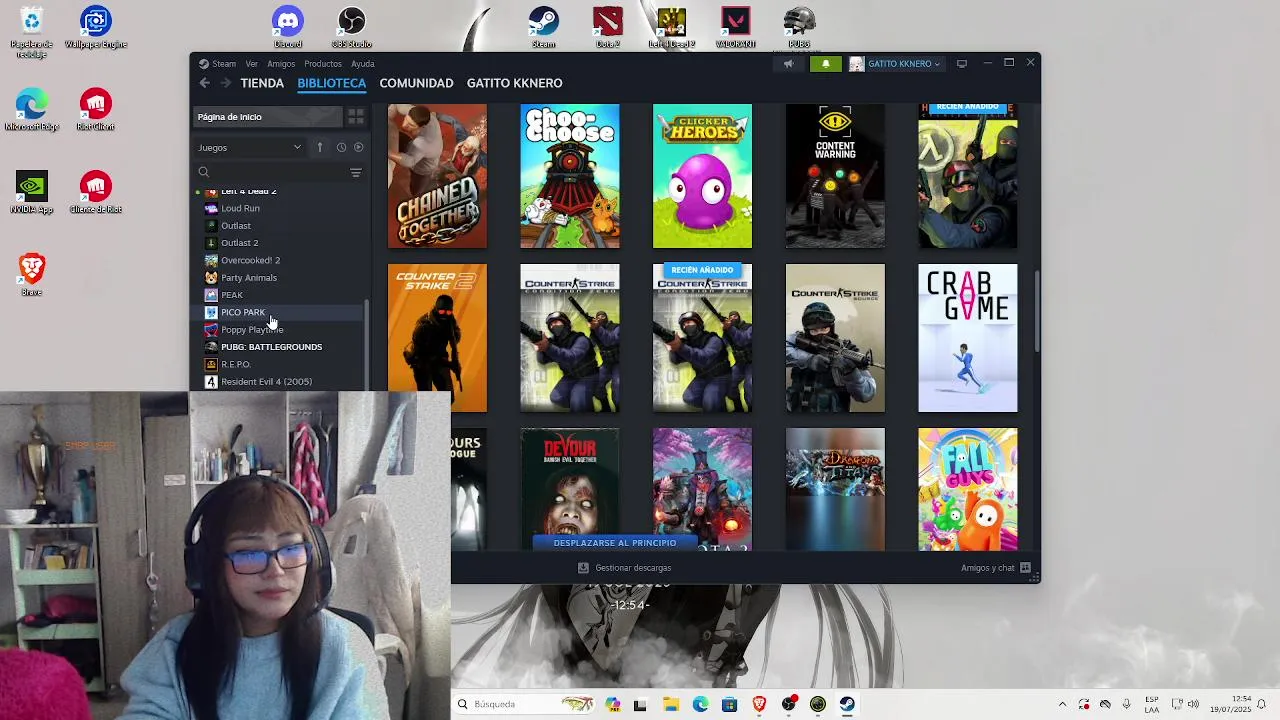Show ready-to-play games icon
The image size is (1280, 720).
tap(359, 147)
